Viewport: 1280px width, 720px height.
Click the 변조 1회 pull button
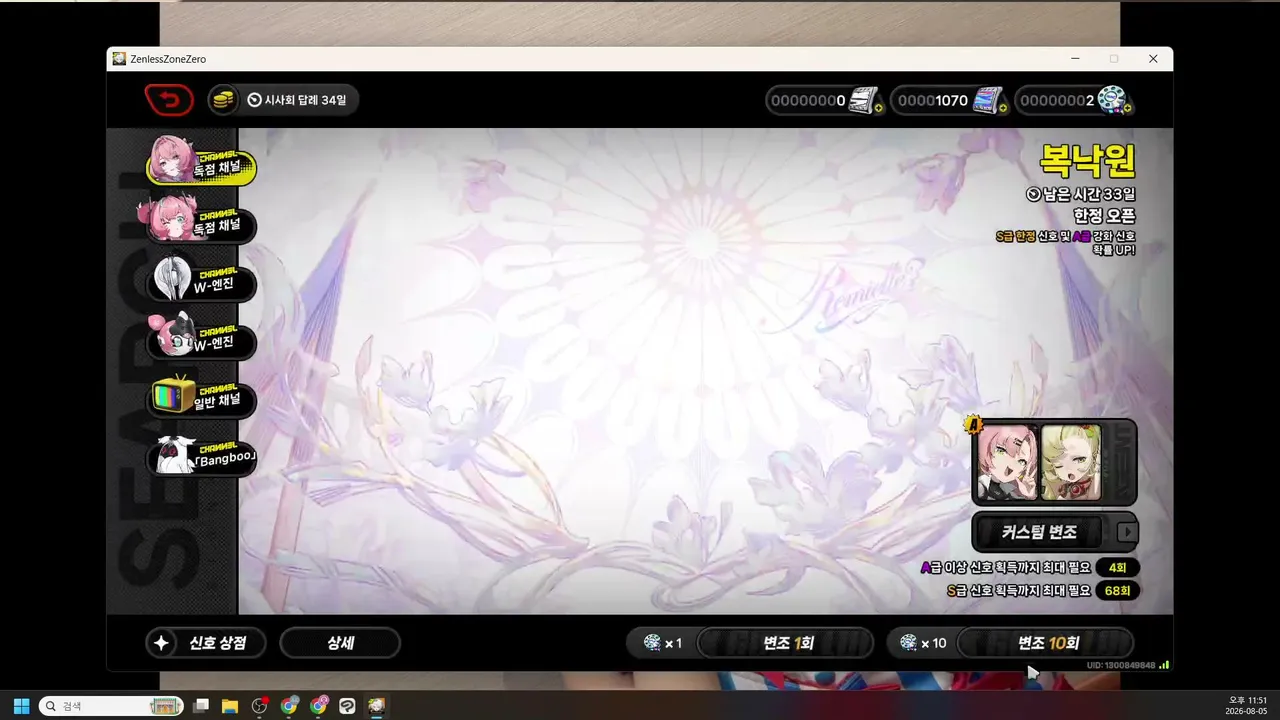pos(785,643)
